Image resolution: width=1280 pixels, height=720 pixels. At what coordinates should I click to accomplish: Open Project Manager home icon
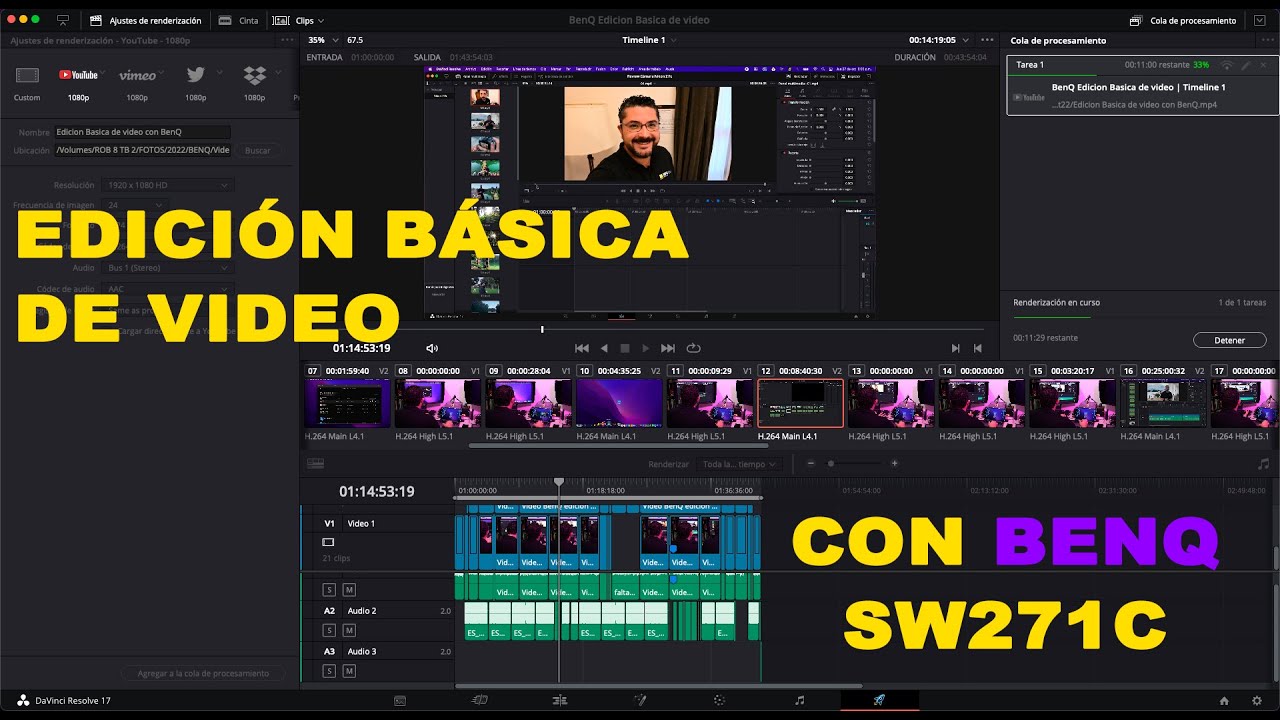click(1224, 701)
